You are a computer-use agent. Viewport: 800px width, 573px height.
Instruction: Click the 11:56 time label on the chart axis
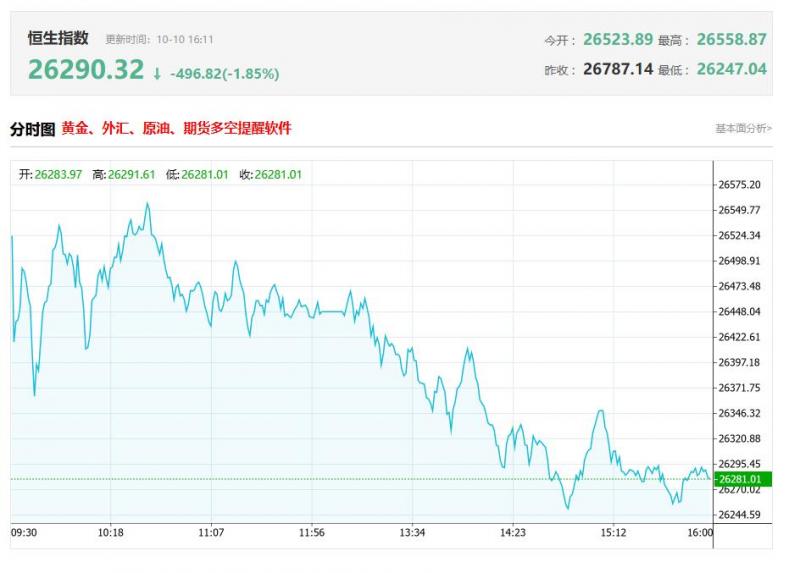click(312, 533)
